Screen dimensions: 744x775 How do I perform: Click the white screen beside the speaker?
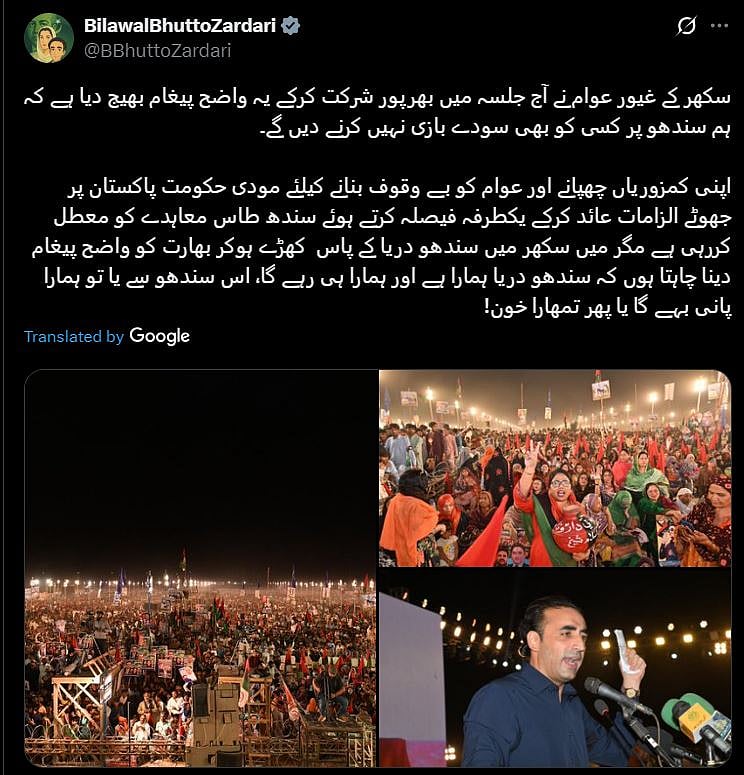[410, 678]
